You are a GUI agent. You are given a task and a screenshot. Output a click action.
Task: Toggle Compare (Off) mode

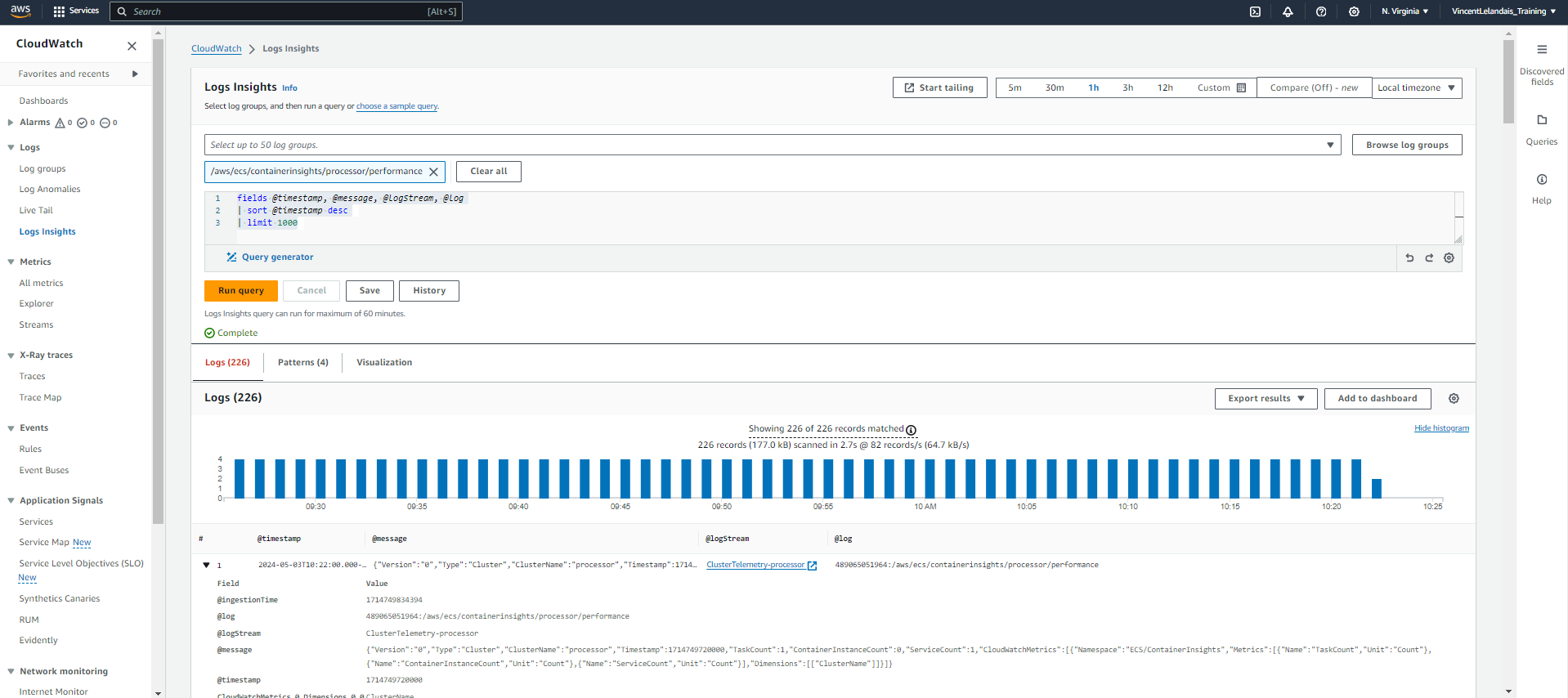tap(1314, 87)
